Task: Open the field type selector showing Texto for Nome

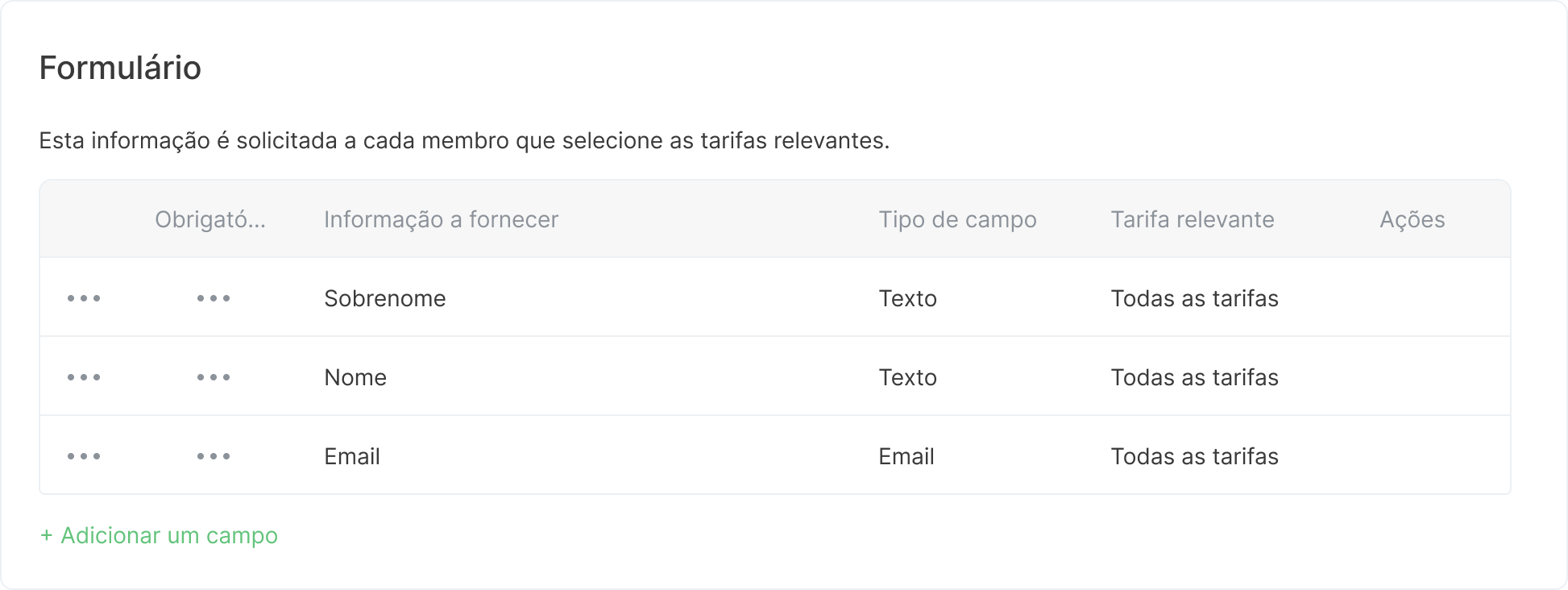Action: pyautogui.click(x=906, y=376)
